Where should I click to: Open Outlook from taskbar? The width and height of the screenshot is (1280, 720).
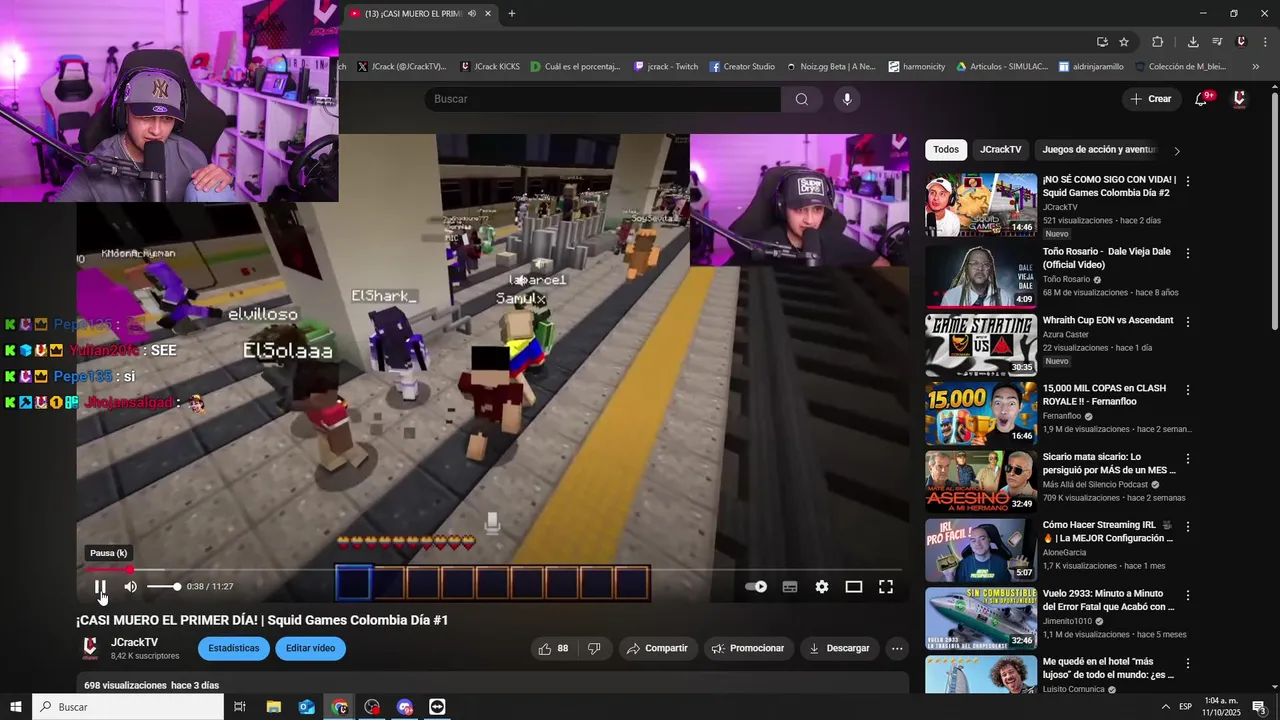(x=306, y=707)
